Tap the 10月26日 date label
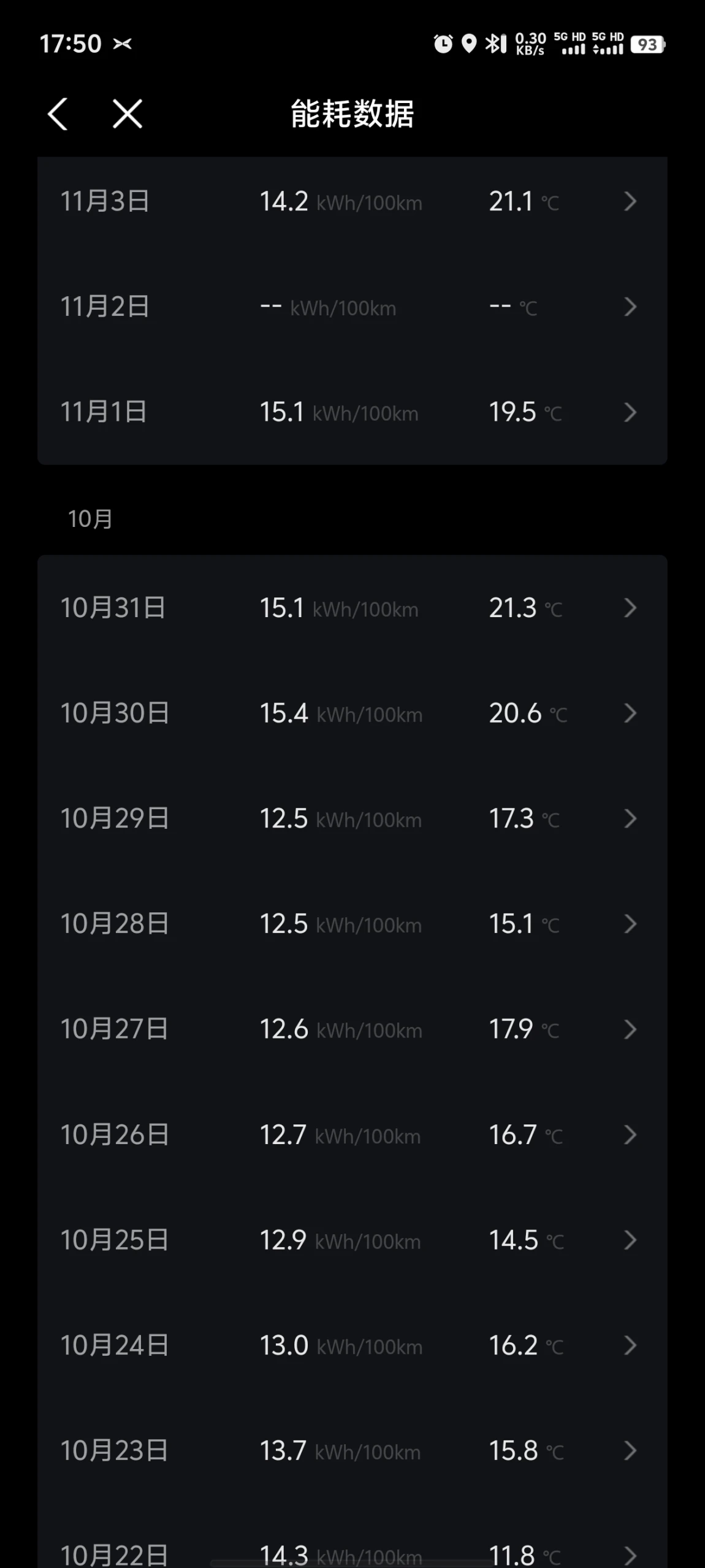Screen dimensions: 705x1568 point(114,1135)
